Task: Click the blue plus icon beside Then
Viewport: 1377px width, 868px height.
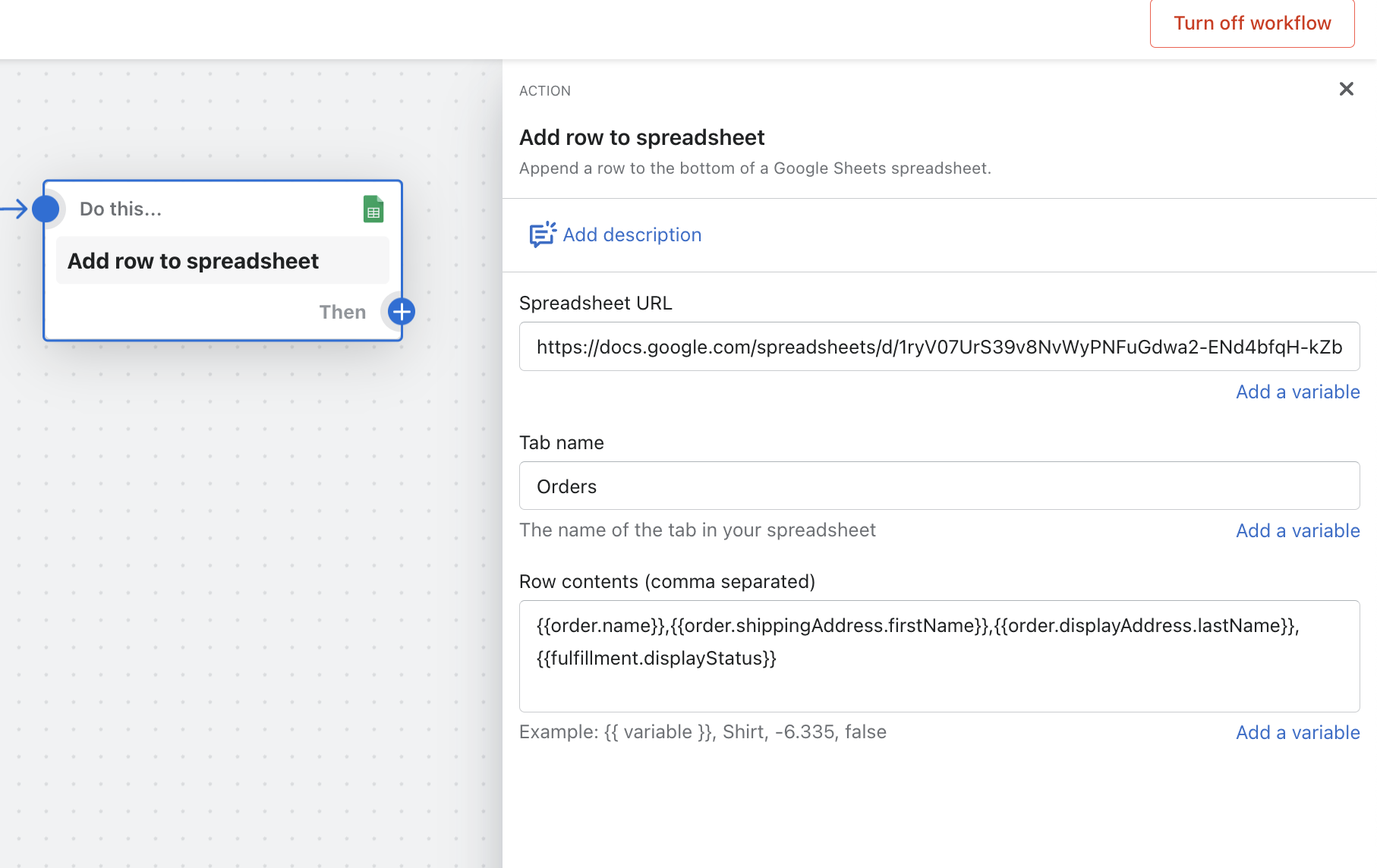Action: pyautogui.click(x=401, y=311)
